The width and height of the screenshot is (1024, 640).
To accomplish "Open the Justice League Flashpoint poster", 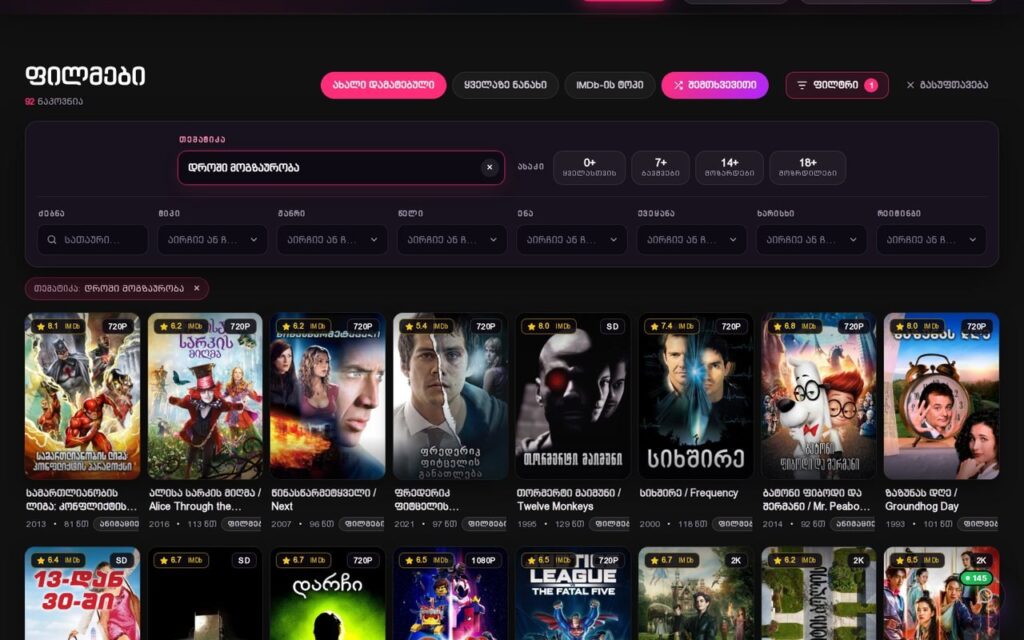I will coord(82,396).
